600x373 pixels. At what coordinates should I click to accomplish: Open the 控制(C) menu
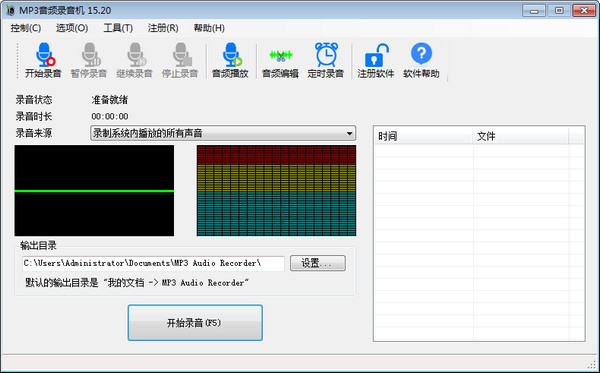(26, 28)
